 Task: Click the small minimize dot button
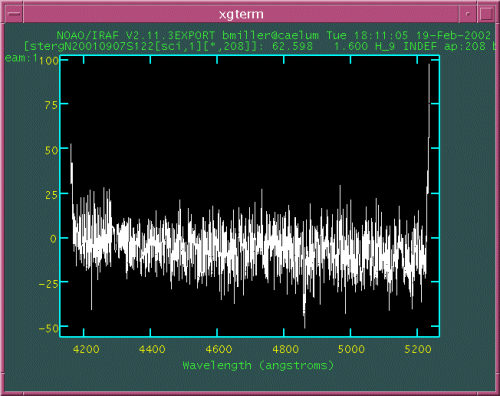click(x=468, y=14)
